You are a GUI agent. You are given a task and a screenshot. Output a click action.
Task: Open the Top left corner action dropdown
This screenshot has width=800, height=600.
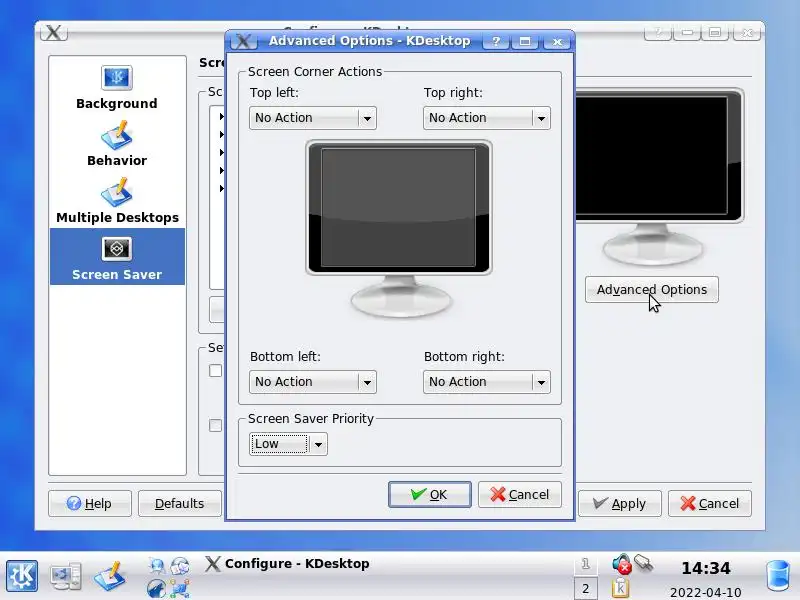click(313, 118)
